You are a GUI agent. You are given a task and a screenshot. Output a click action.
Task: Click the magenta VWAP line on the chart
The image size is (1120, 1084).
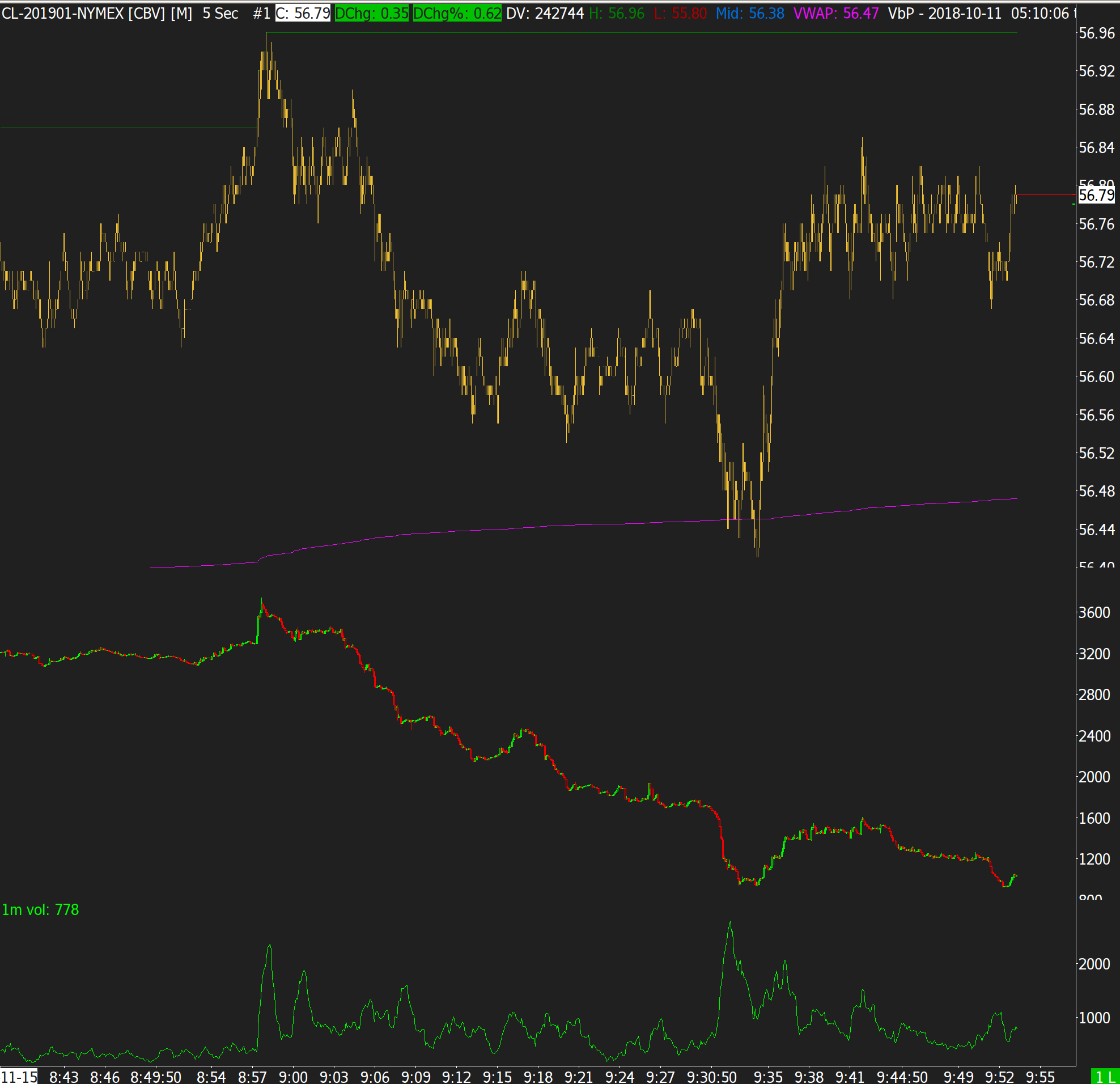pos(571,525)
